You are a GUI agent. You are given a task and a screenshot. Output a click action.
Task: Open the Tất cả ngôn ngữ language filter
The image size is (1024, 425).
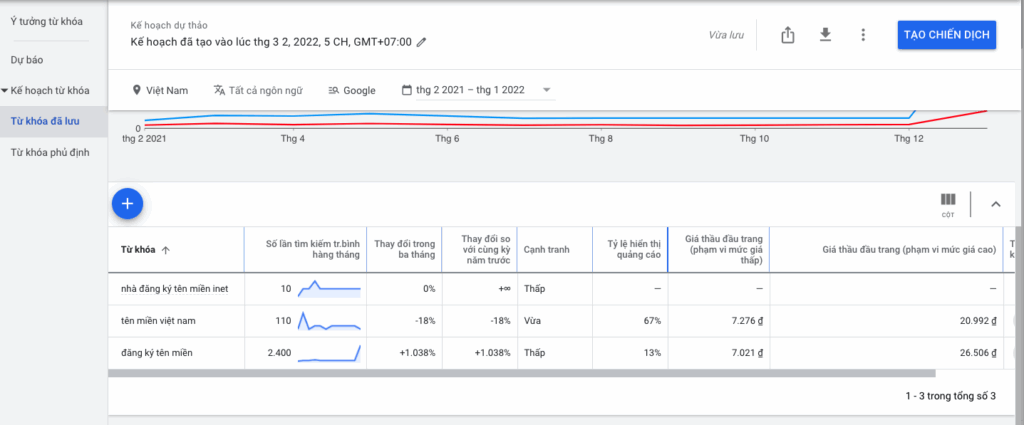coord(258,90)
